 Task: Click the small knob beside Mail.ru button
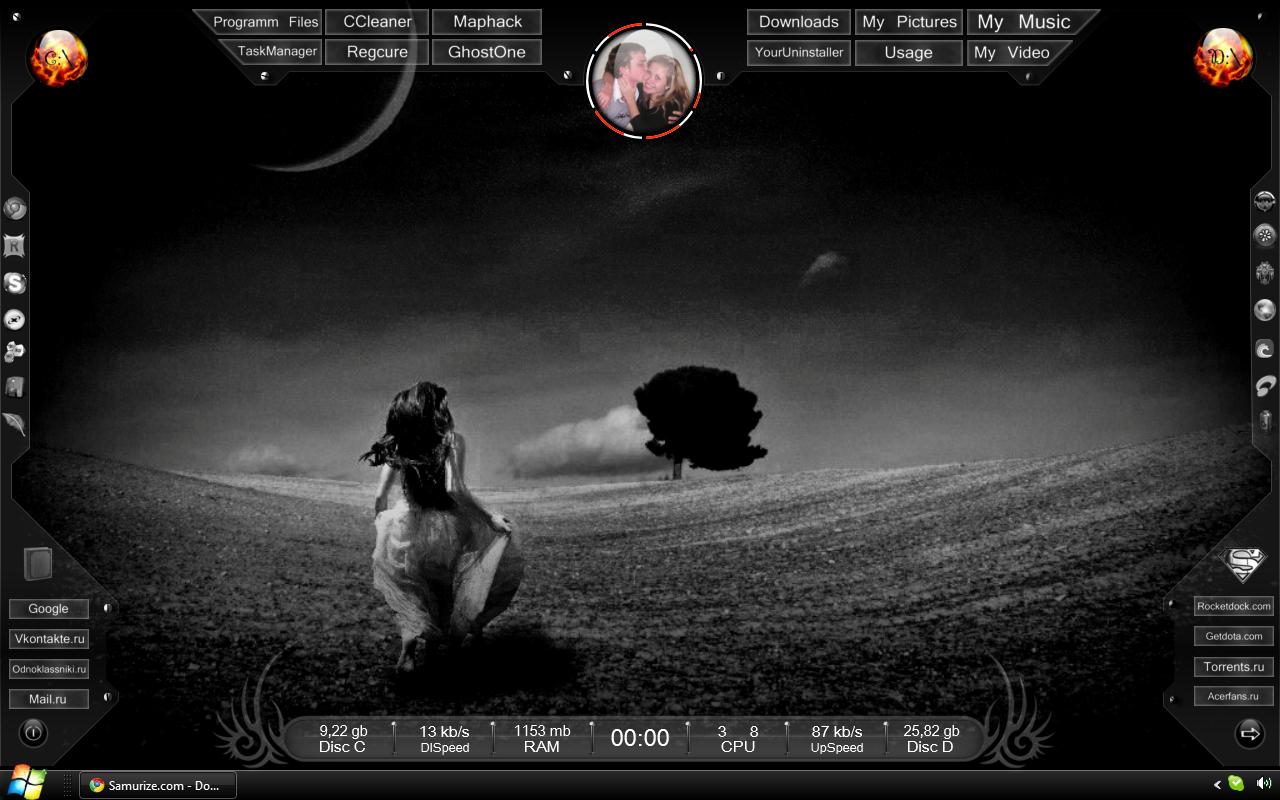click(x=106, y=697)
